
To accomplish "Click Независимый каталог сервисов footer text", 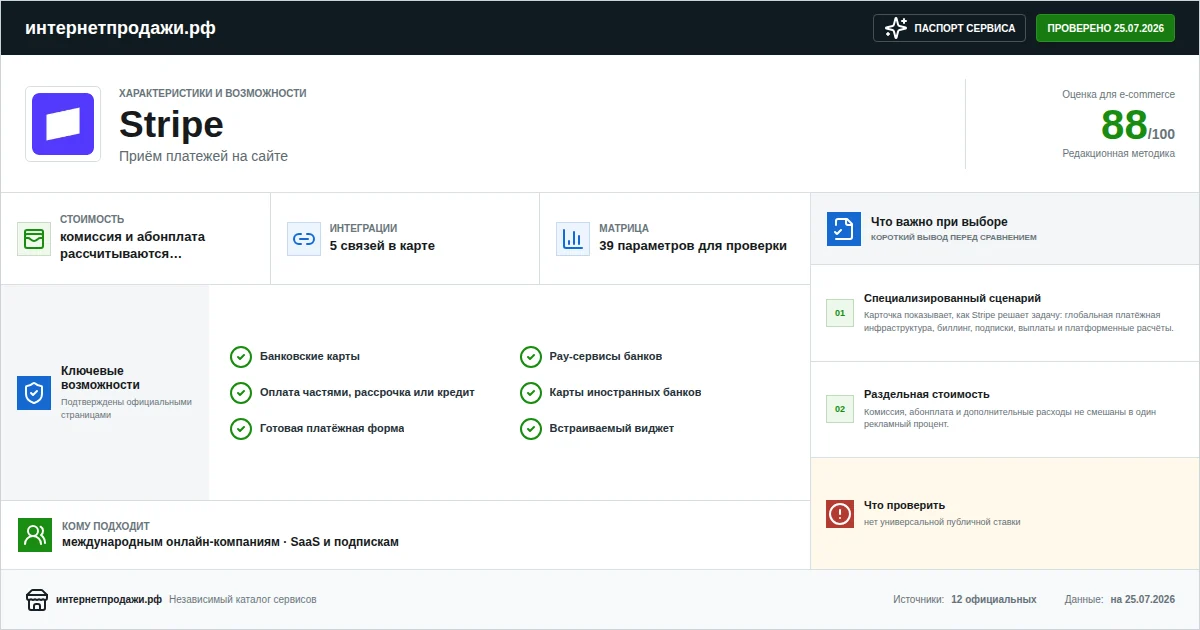I will click(x=243, y=600).
